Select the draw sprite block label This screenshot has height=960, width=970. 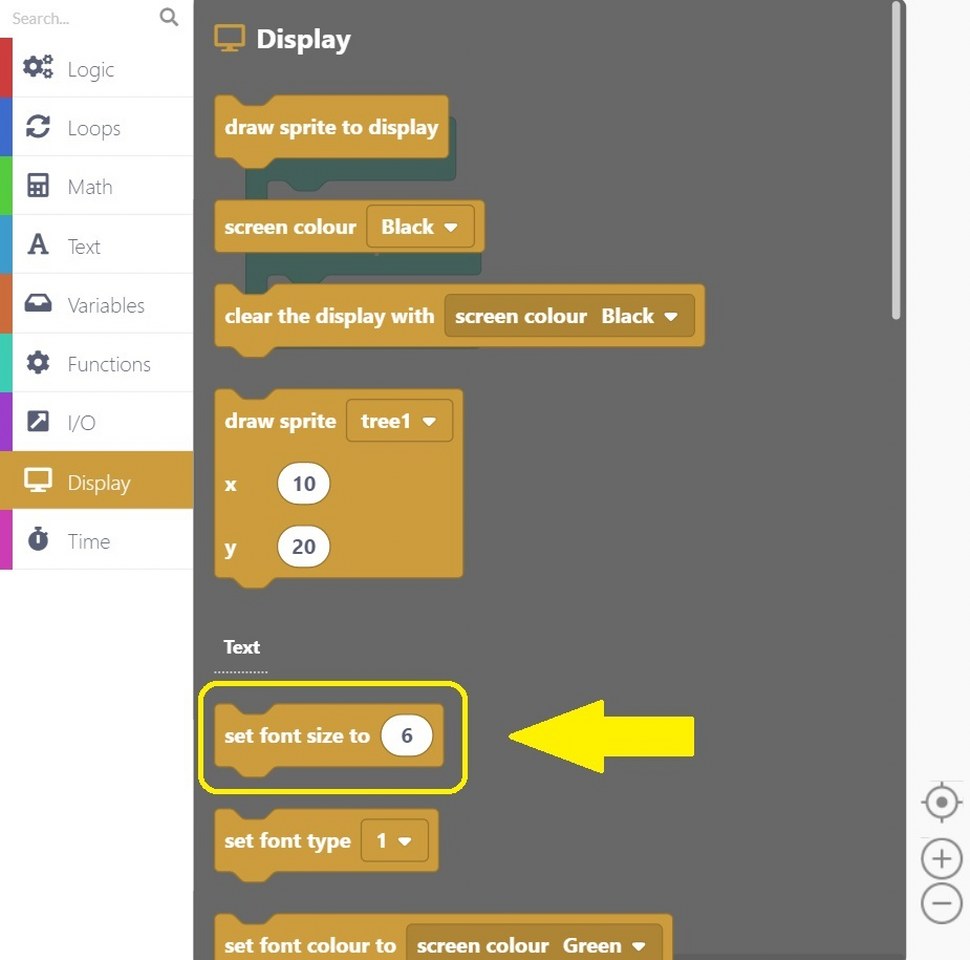(280, 421)
